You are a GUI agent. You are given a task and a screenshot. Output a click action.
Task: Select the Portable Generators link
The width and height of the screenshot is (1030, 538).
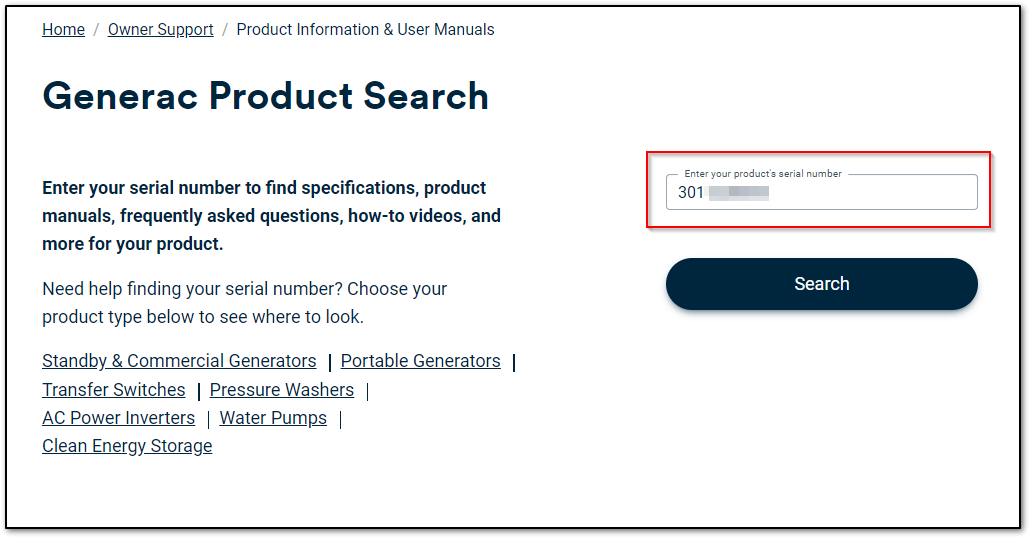(x=420, y=361)
